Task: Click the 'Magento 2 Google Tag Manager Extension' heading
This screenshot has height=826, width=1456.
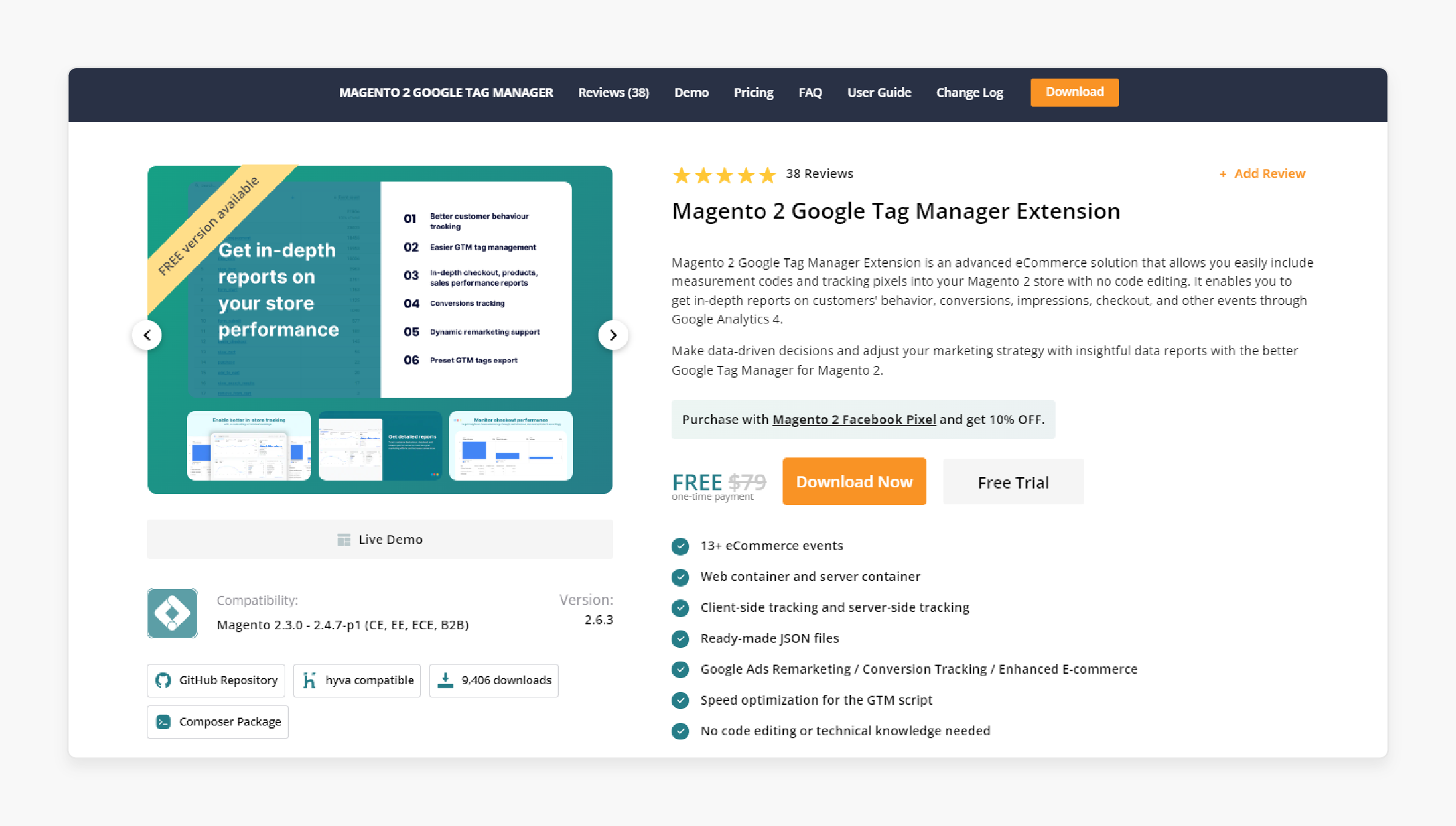Action: click(896, 211)
